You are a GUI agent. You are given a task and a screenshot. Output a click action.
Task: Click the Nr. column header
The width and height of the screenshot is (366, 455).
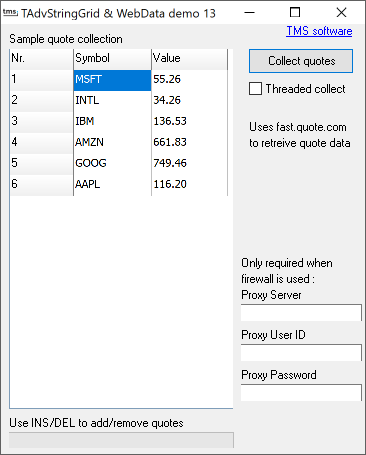coord(41,59)
